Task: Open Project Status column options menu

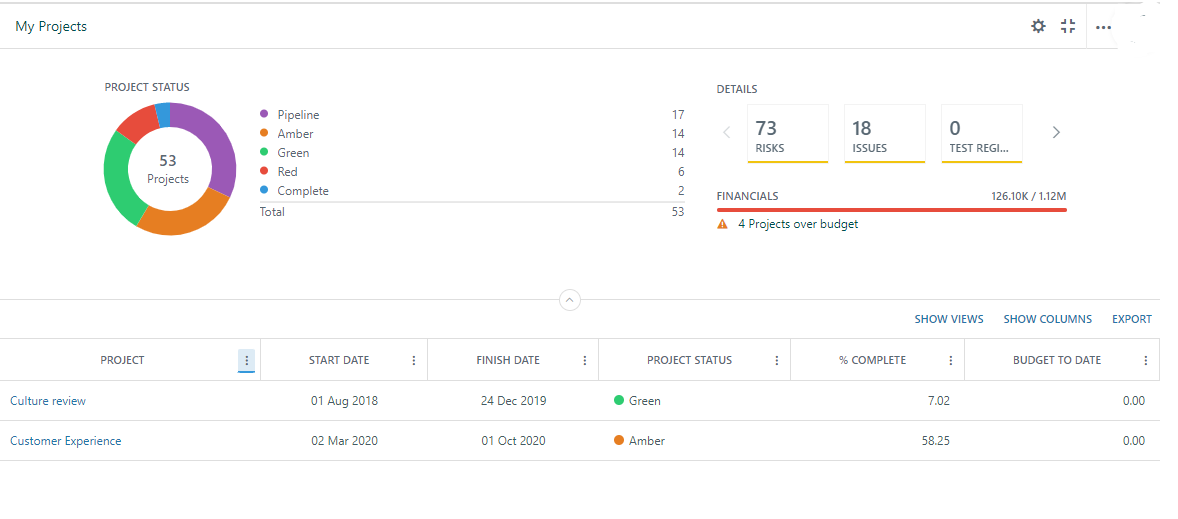Action: point(777,361)
